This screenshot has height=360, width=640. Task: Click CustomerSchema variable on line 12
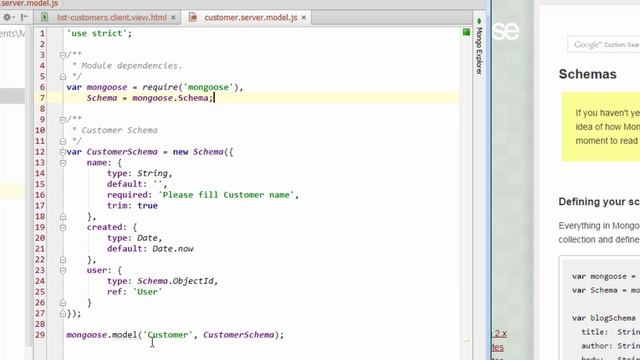122,152
